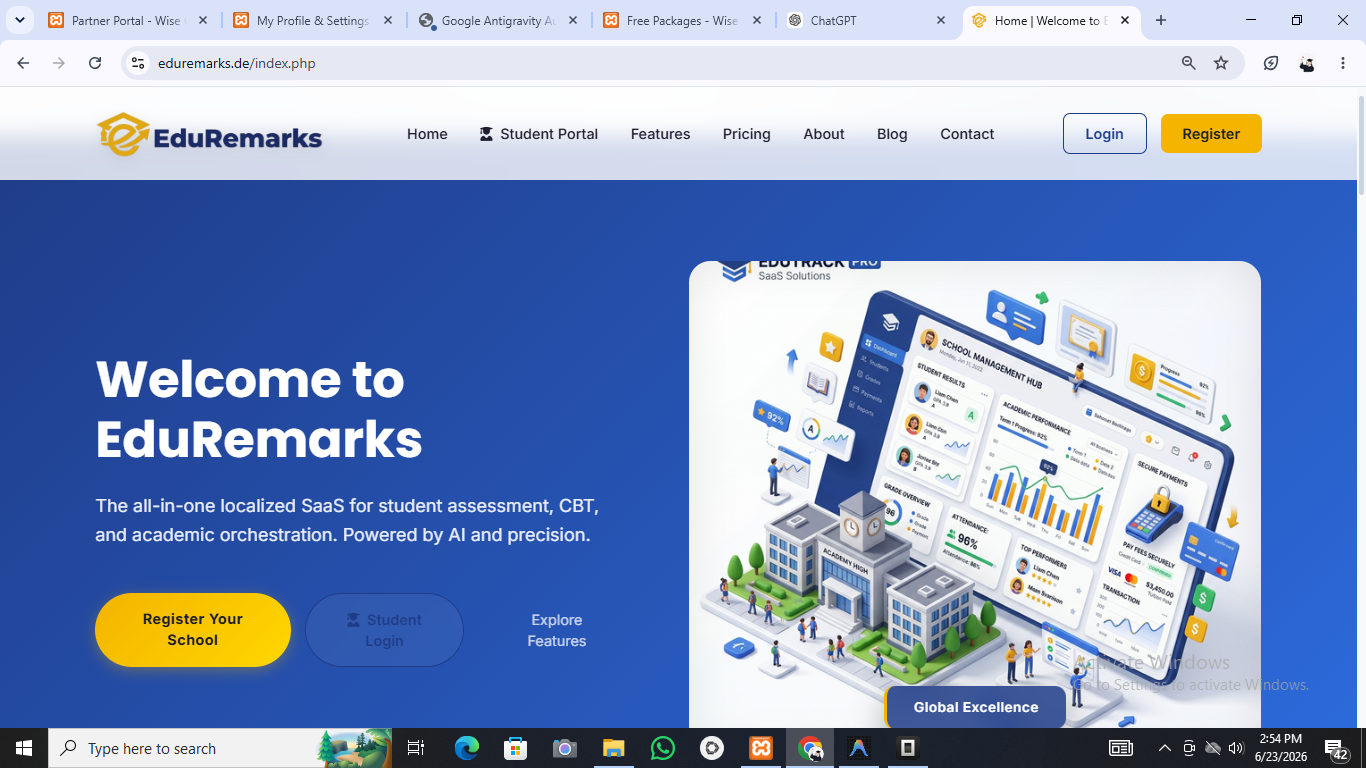Open the About page link
This screenshot has height=768, width=1366.
[x=824, y=134]
